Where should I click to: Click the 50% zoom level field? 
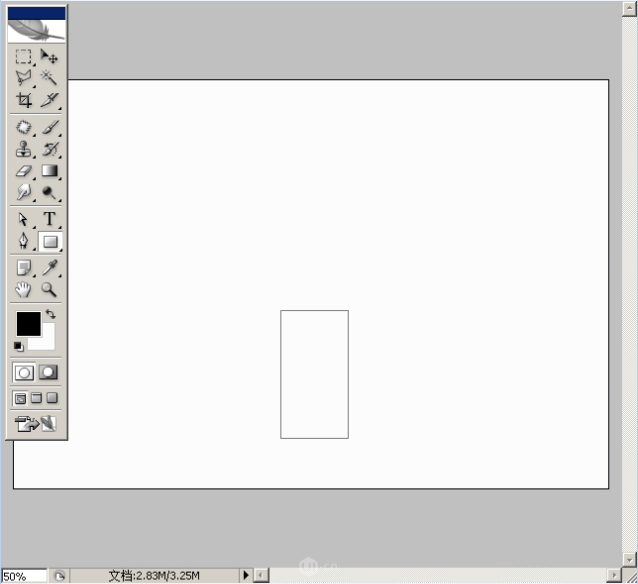[x=24, y=576]
